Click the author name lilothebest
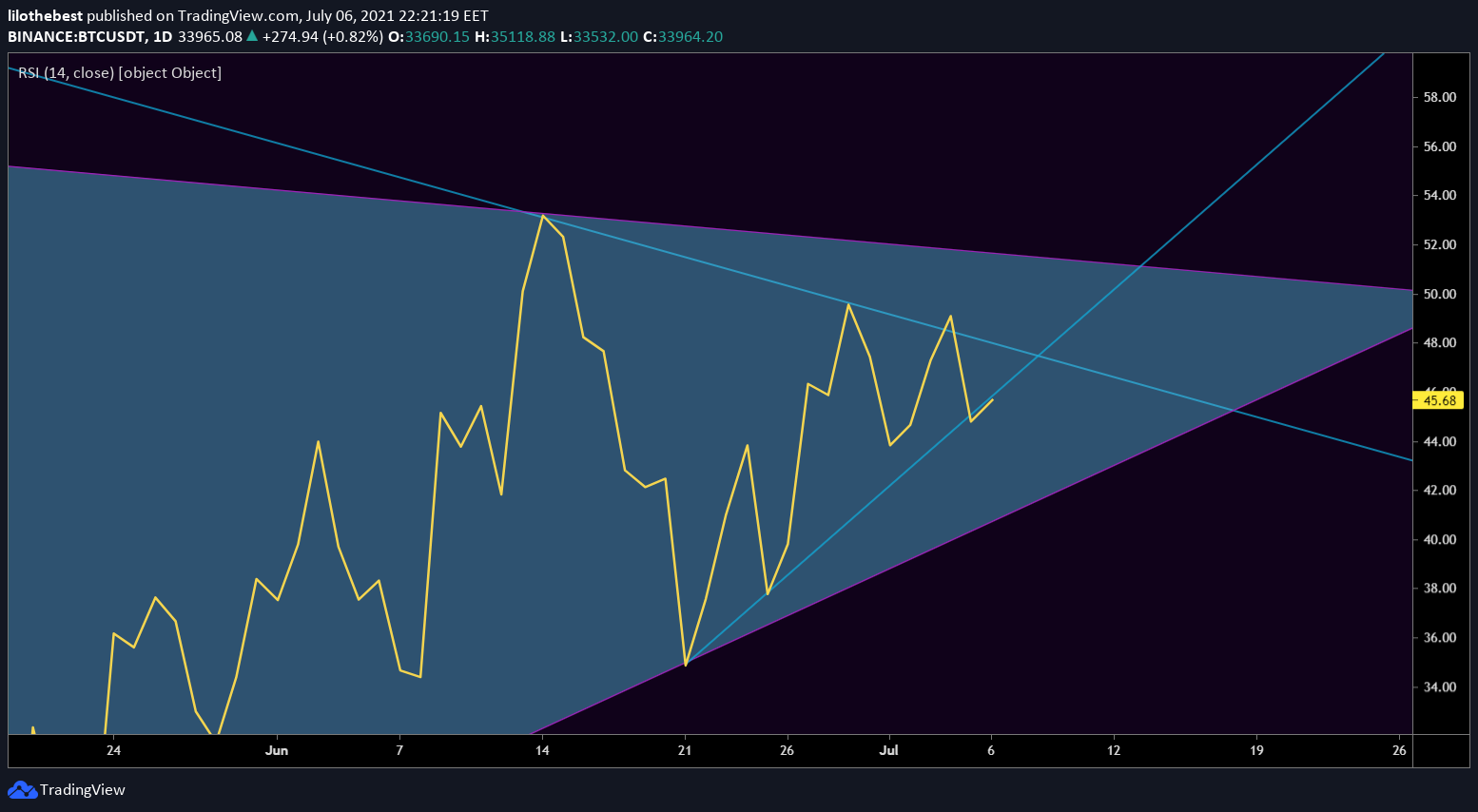 coord(45,16)
